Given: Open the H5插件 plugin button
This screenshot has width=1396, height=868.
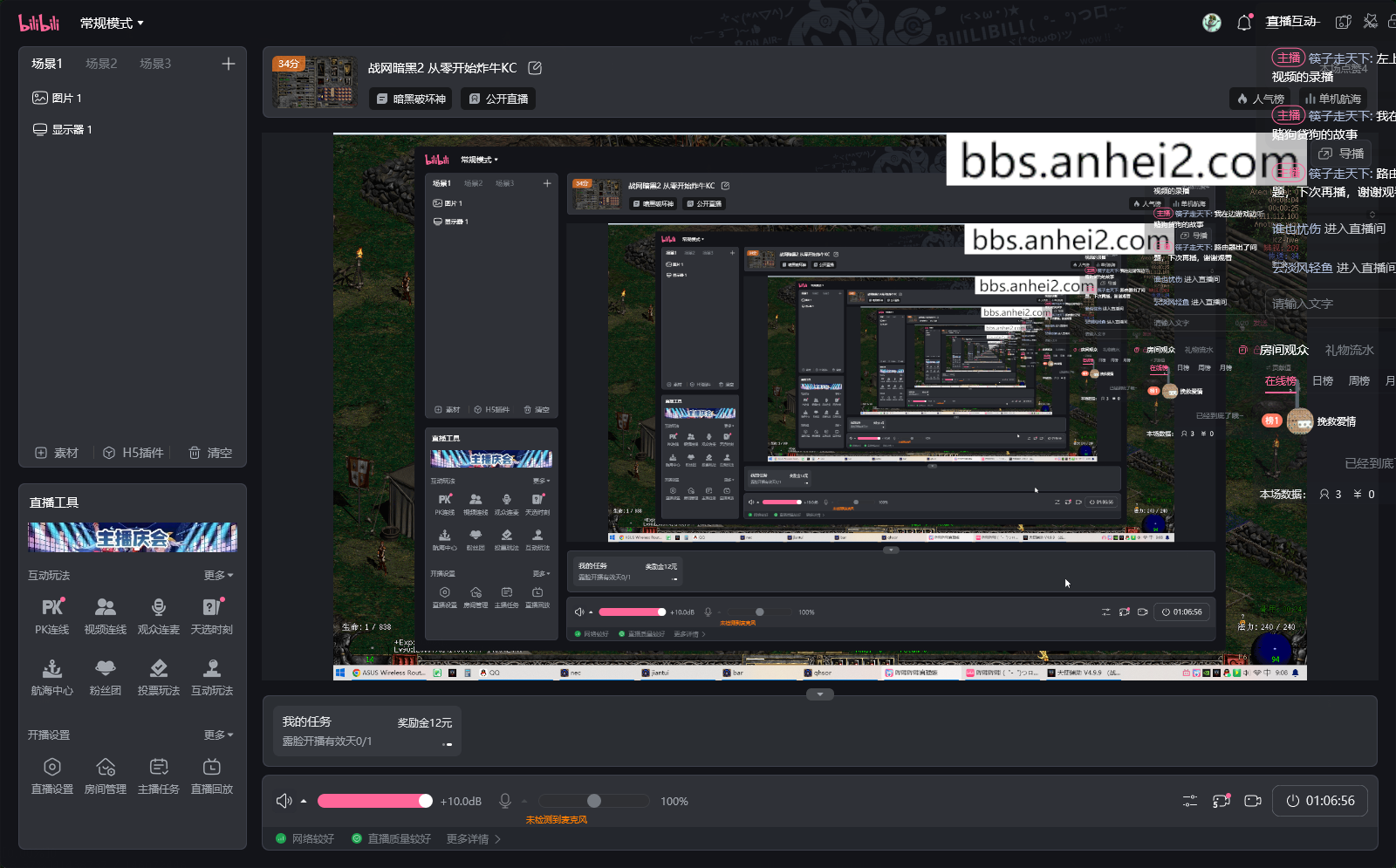Looking at the screenshot, I should (x=133, y=453).
